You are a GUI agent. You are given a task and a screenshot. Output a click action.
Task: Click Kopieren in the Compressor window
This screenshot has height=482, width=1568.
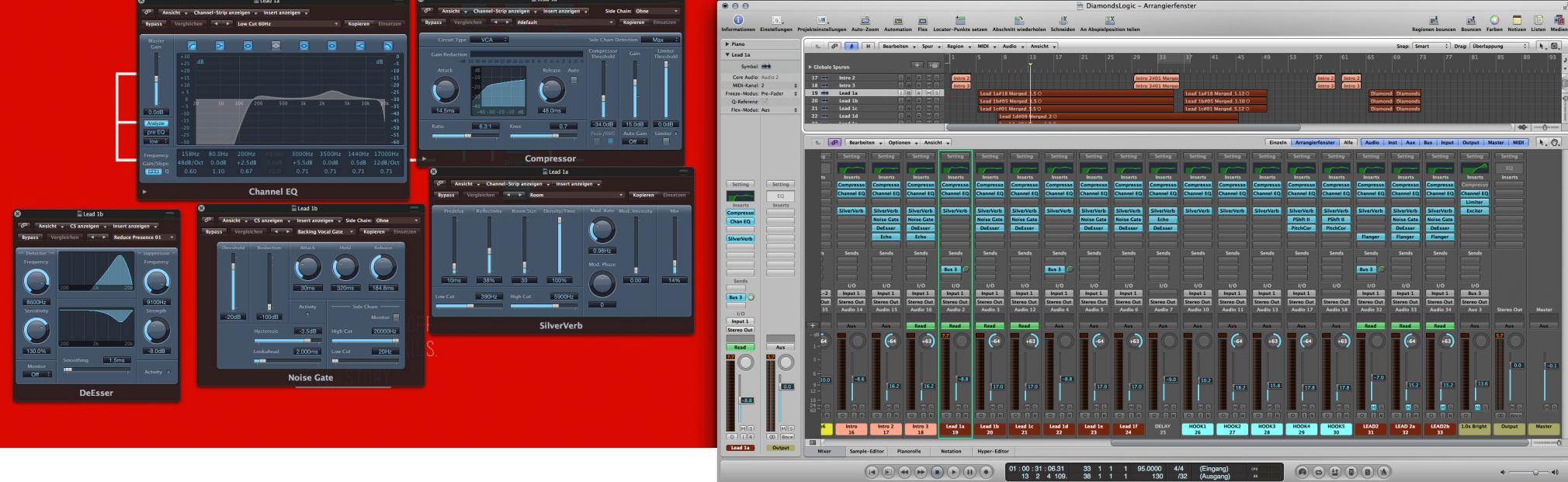point(634,23)
